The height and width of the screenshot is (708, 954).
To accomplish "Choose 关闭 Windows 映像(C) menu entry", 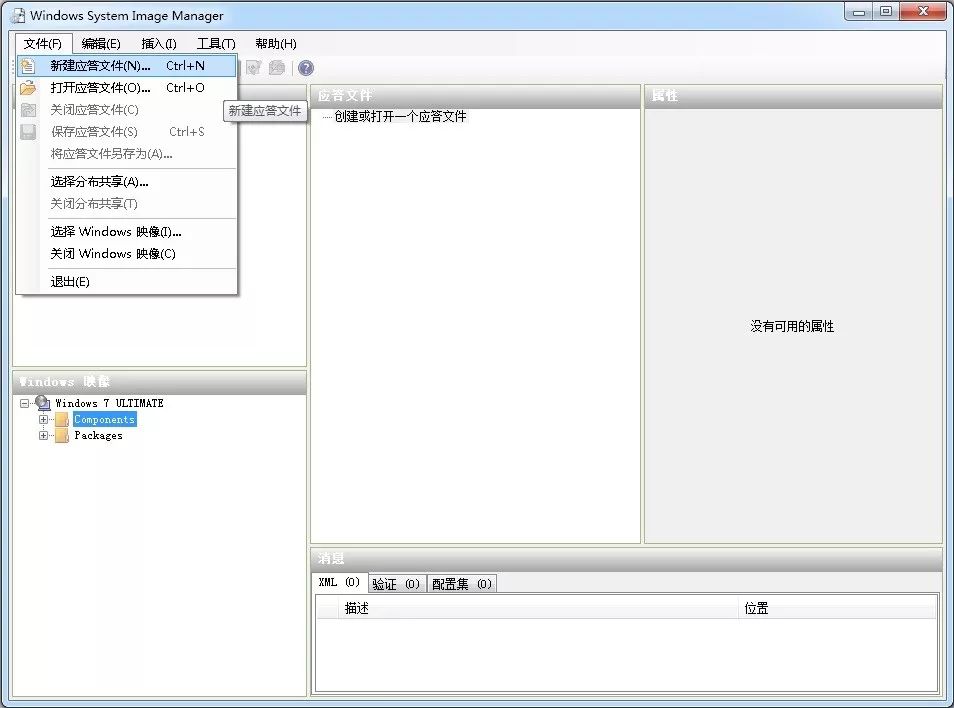I will tap(127, 254).
